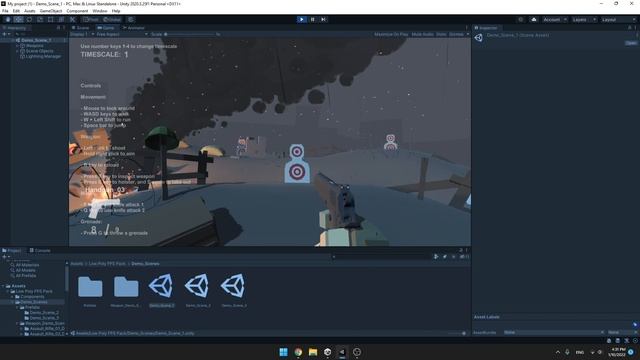The height and width of the screenshot is (360, 640).
Task: Click Assets in Project breadcrumb
Action: click(x=76, y=264)
